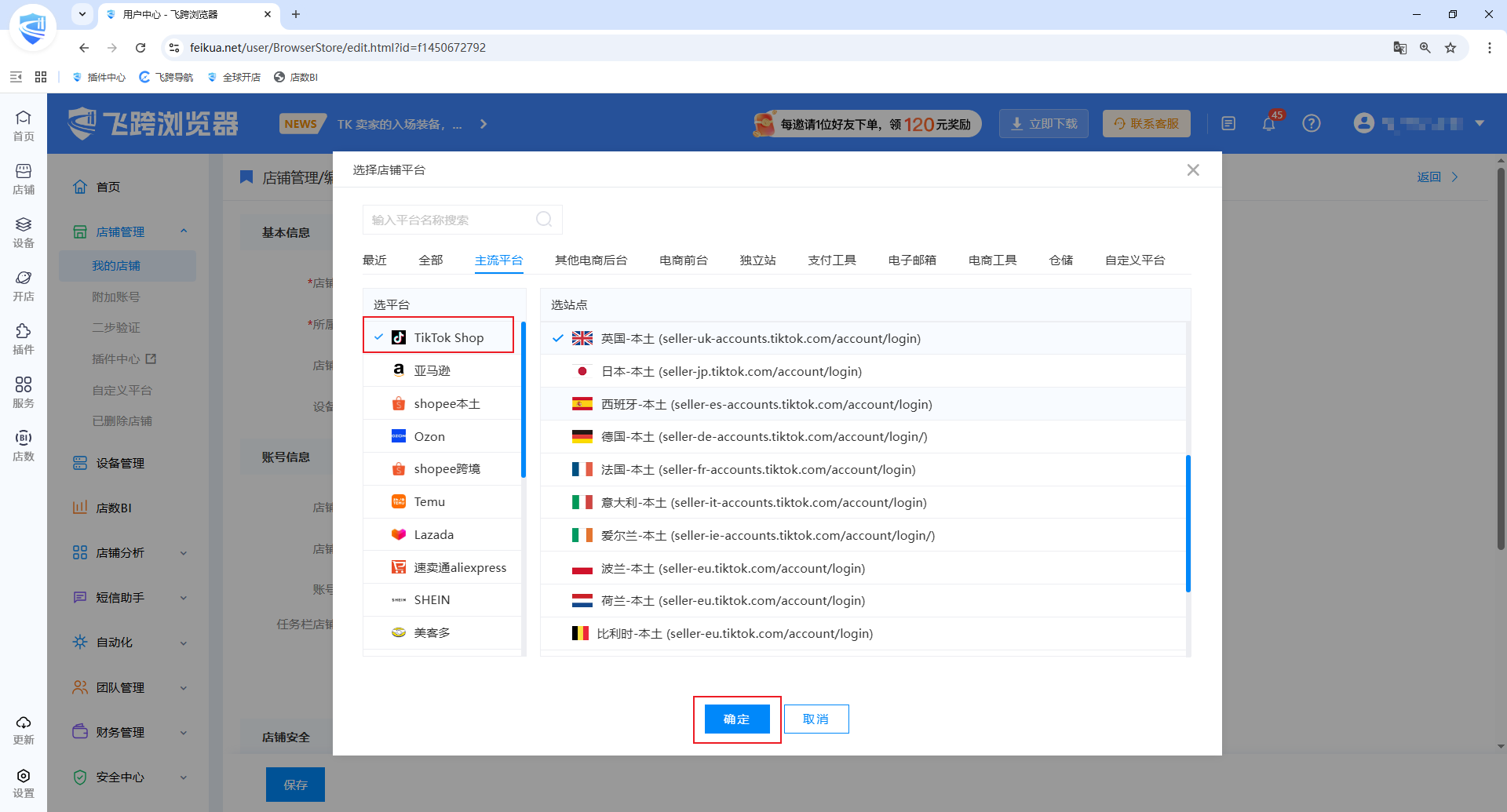1507x812 pixels.
Task: Expand the 财务管理 menu
Action: pyautogui.click(x=184, y=733)
